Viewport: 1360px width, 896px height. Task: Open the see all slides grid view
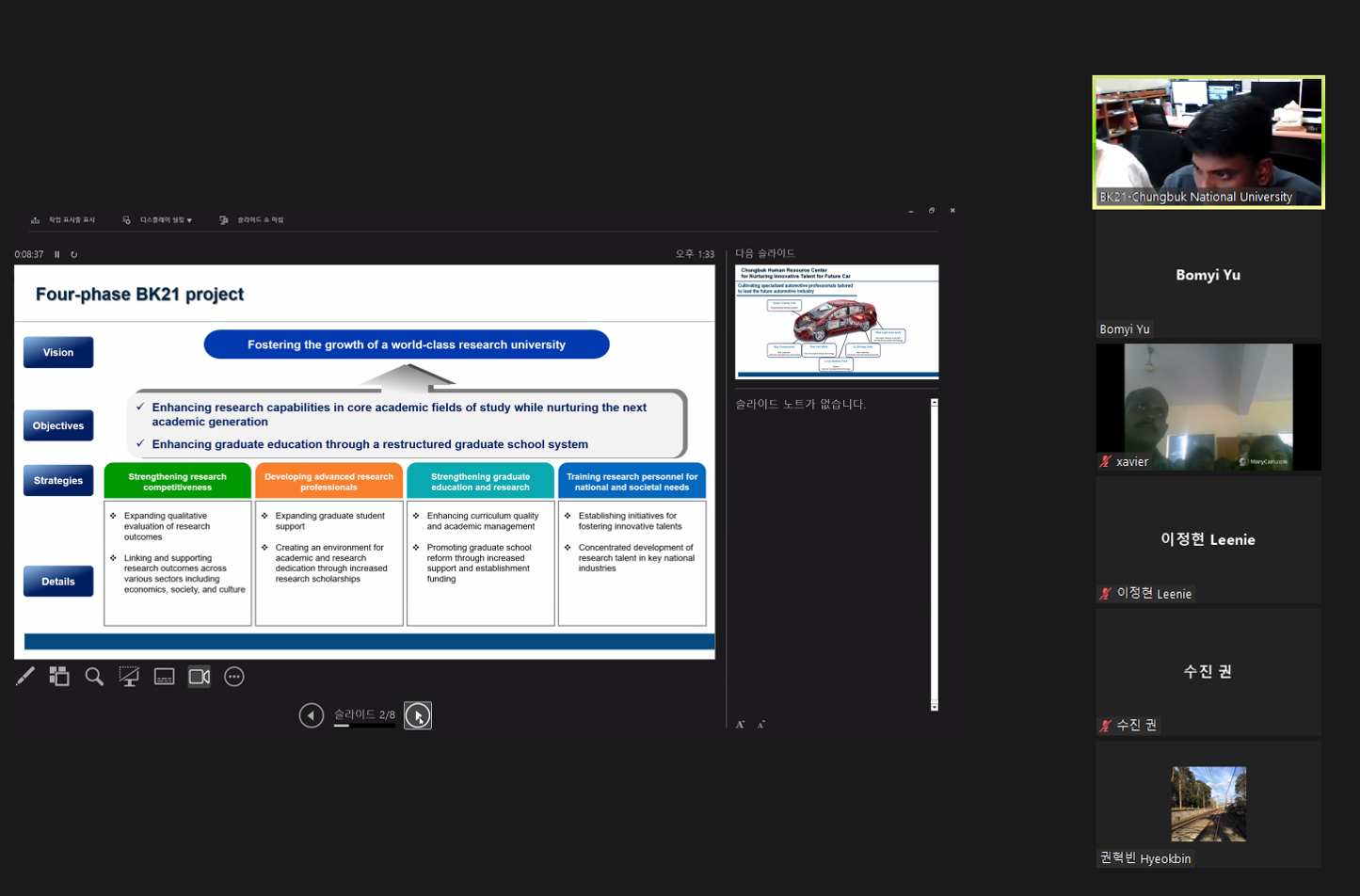tap(59, 677)
